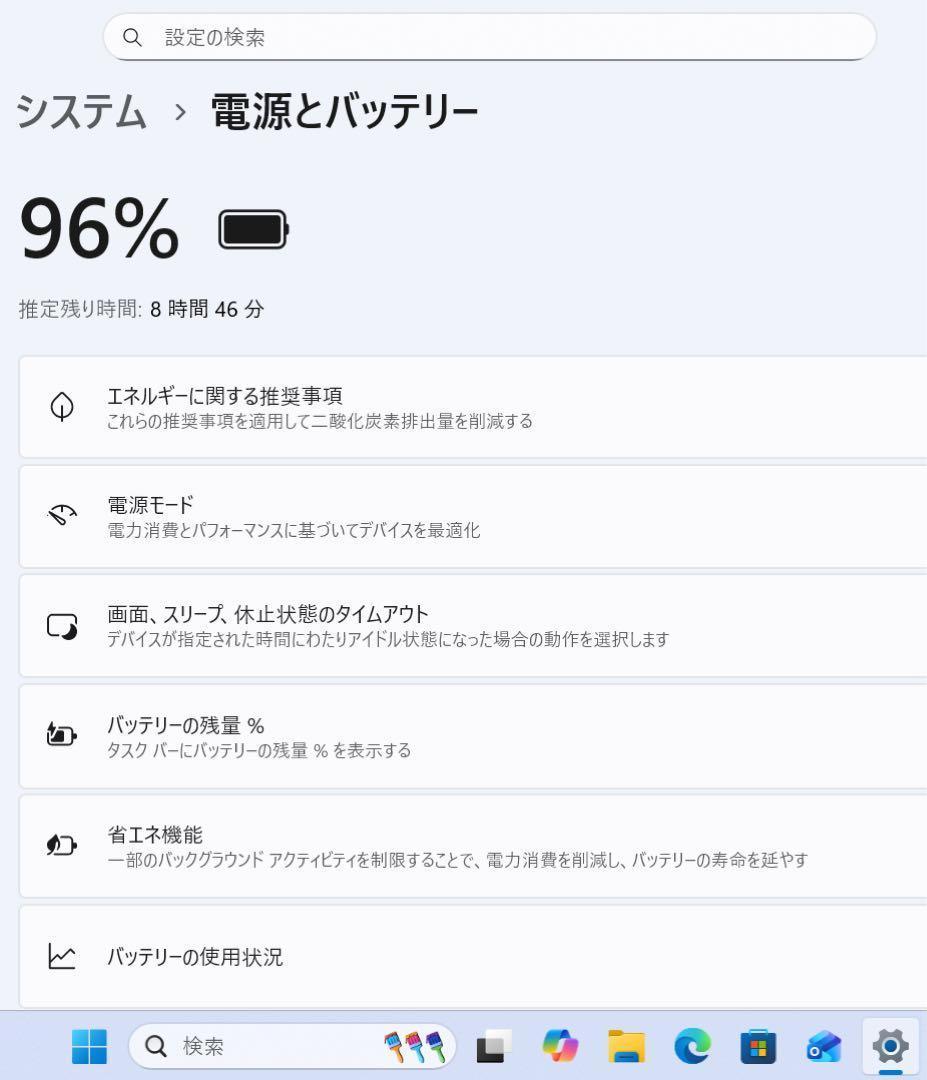This screenshot has width=927, height=1080.
Task: Launch Microsoft Edge from the taskbar
Action: (x=692, y=1046)
